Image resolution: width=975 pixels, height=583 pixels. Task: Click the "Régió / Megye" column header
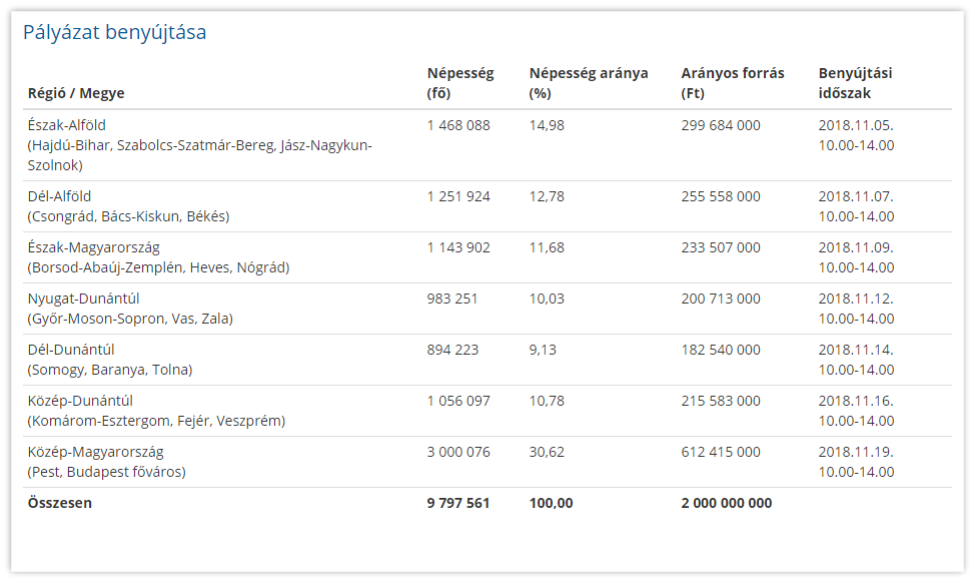pyautogui.click(x=76, y=93)
